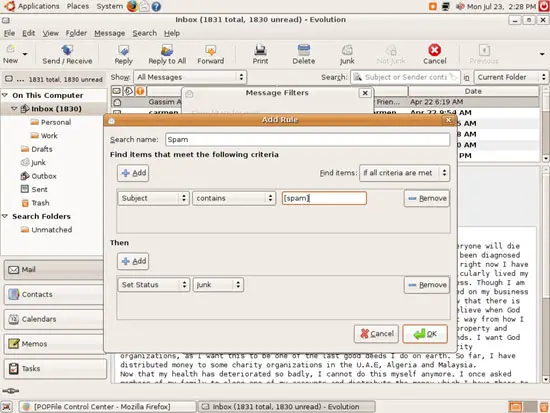Image resolution: width=550 pixels, height=413 pixels.
Task: Open the Current Folder search scope dropdown
Action: (x=511, y=77)
